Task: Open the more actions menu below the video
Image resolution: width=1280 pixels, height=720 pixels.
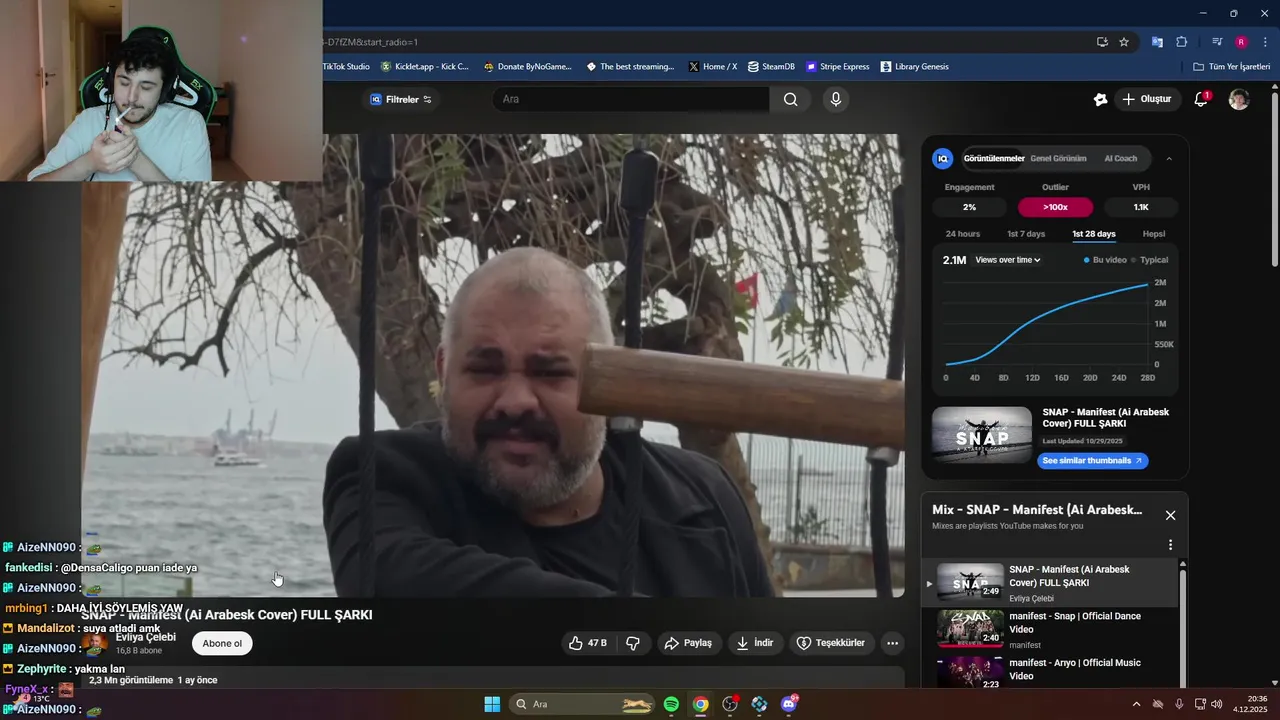Action: [x=893, y=643]
